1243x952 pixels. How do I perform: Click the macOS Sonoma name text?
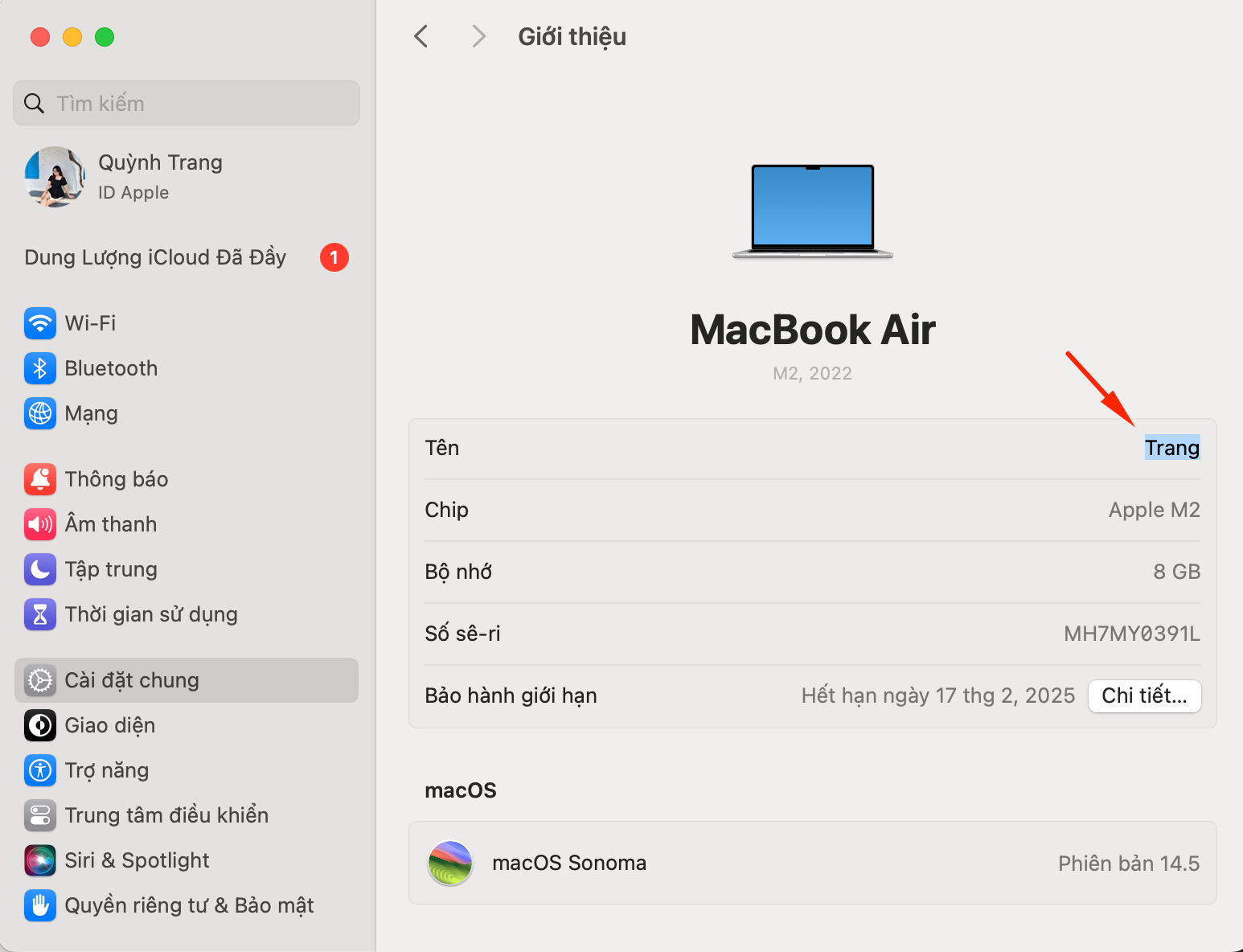pyautogui.click(x=569, y=863)
